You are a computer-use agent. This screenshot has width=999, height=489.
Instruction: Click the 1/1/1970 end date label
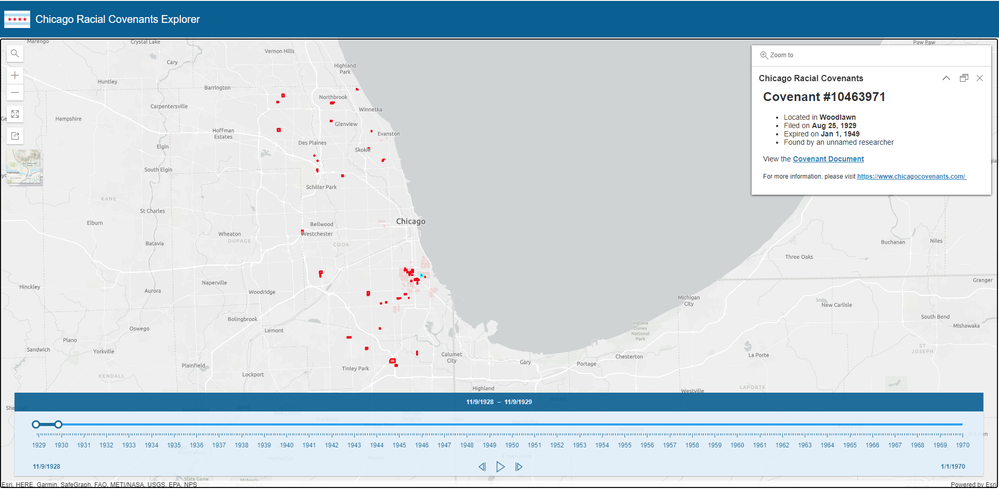[951, 467]
